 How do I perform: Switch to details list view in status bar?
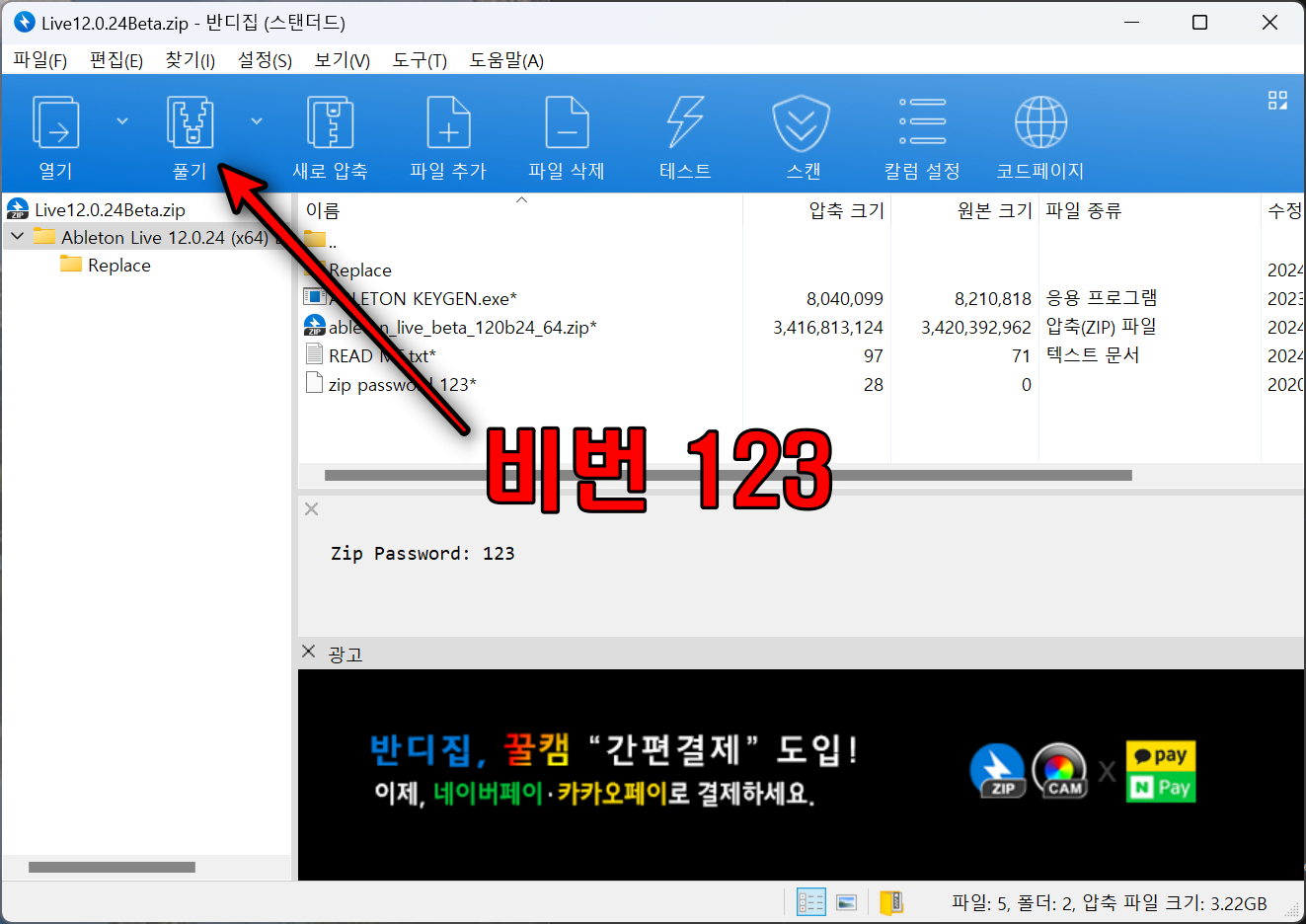[811, 902]
